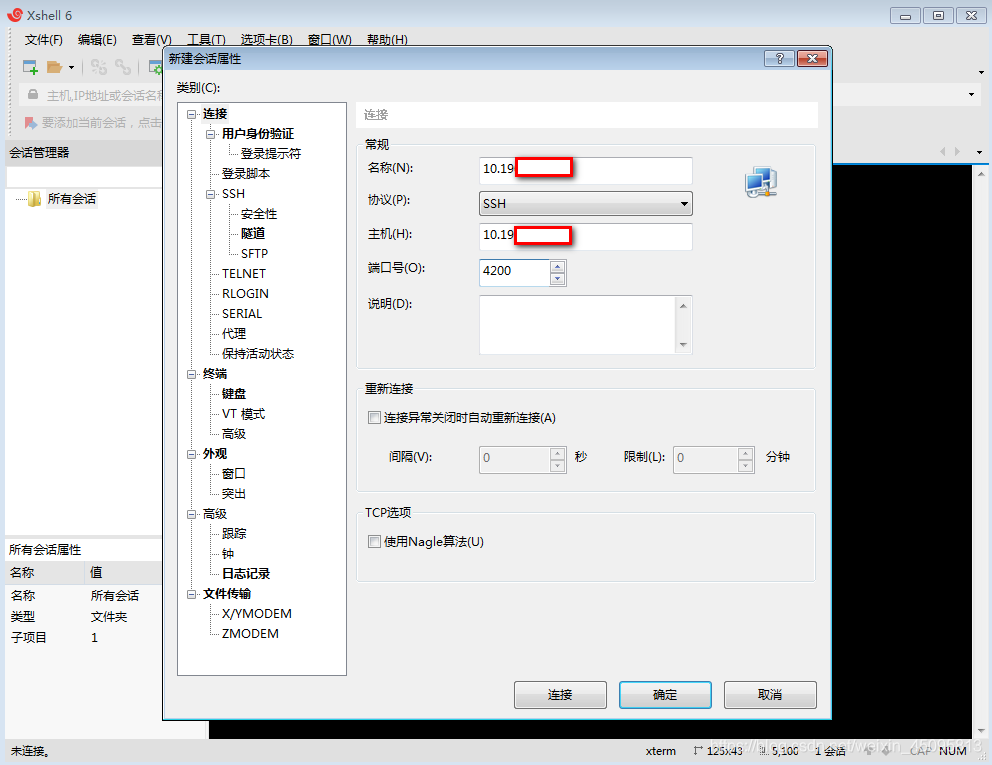The image size is (992, 765).
Task: Click the description box scrollbar down arrow
Action: (683, 345)
